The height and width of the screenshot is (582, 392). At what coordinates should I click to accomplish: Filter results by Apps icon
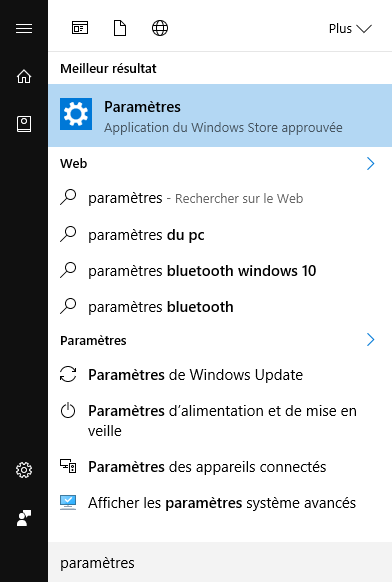(x=80, y=28)
